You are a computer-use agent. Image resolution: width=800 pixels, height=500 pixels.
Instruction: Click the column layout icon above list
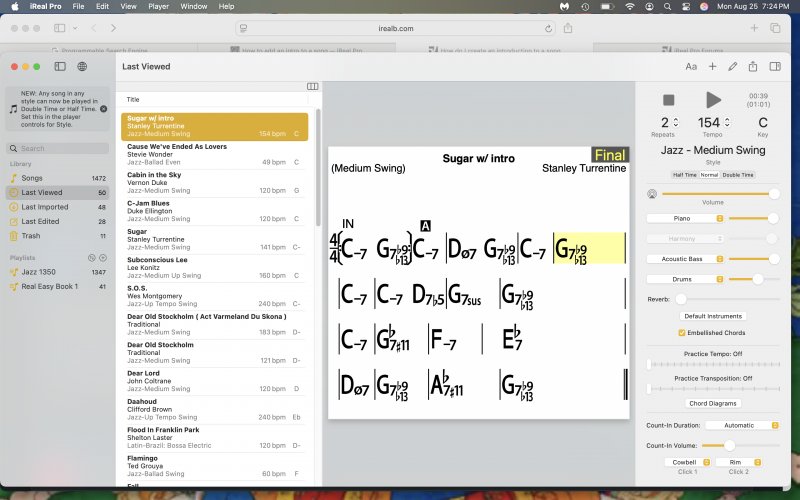[312, 87]
